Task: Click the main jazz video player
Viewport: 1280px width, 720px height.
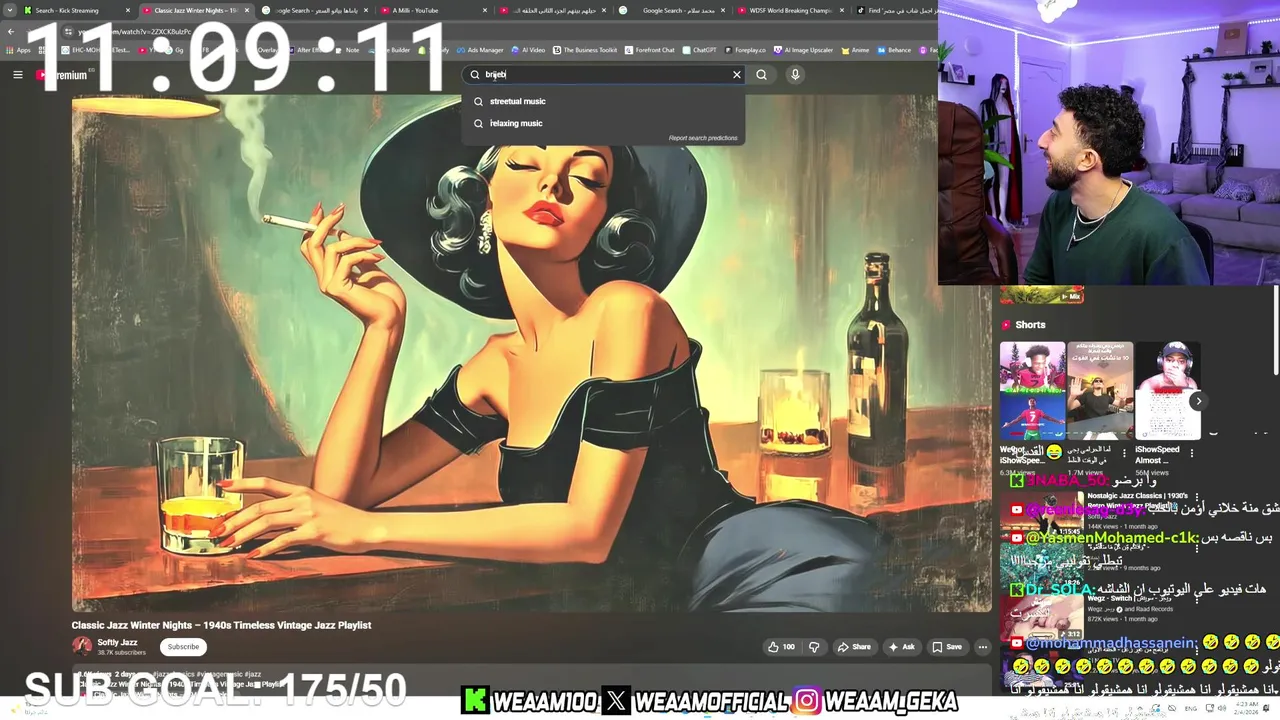Action: point(531,352)
